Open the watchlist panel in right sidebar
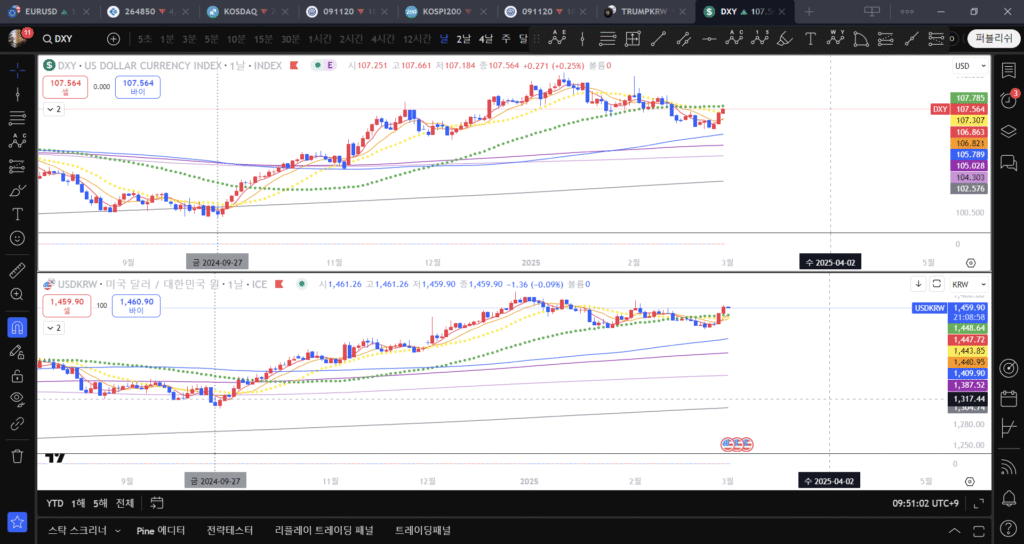The image size is (1024, 544). [x=1008, y=70]
